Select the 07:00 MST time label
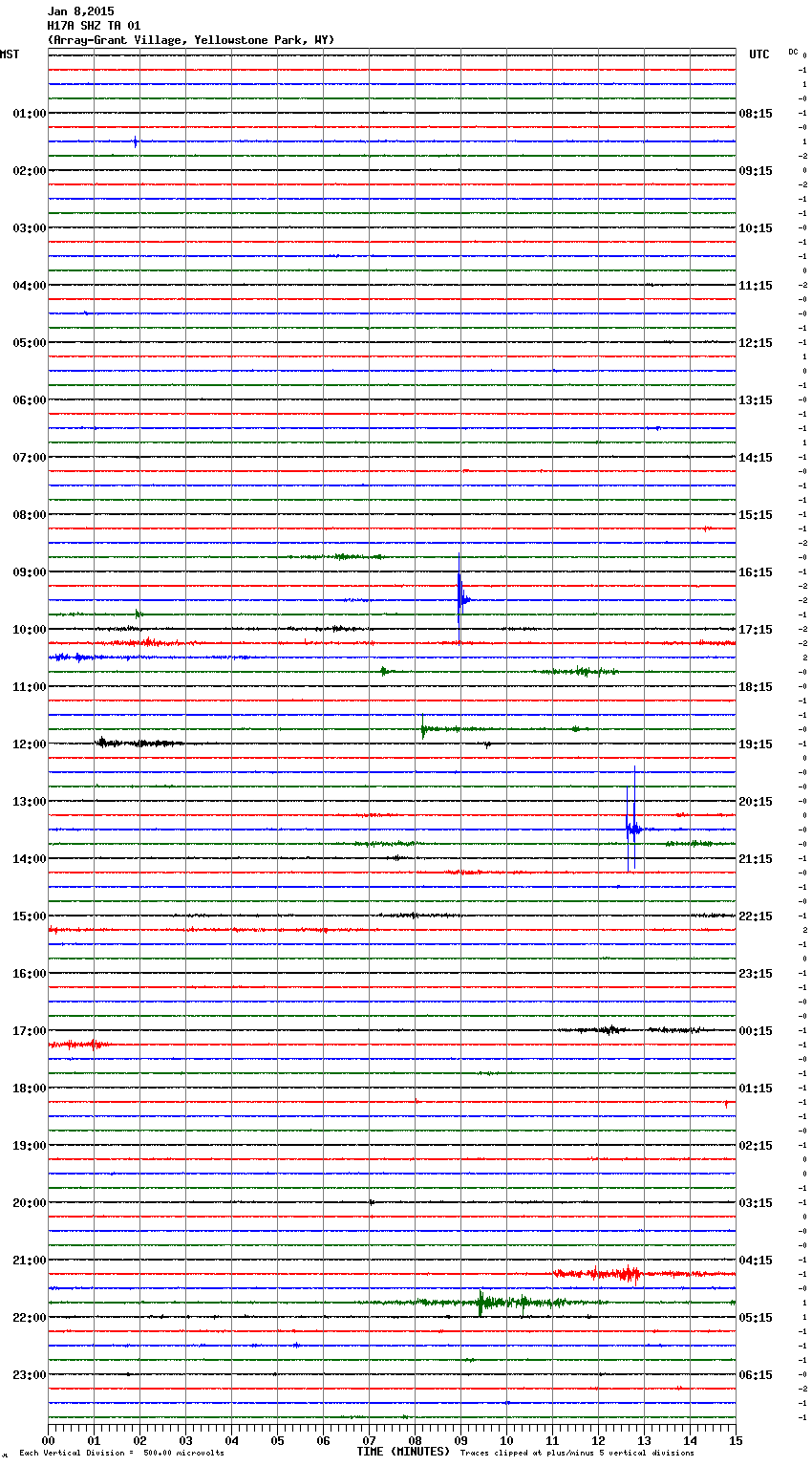The width and height of the screenshot is (812, 1466). (29, 458)
